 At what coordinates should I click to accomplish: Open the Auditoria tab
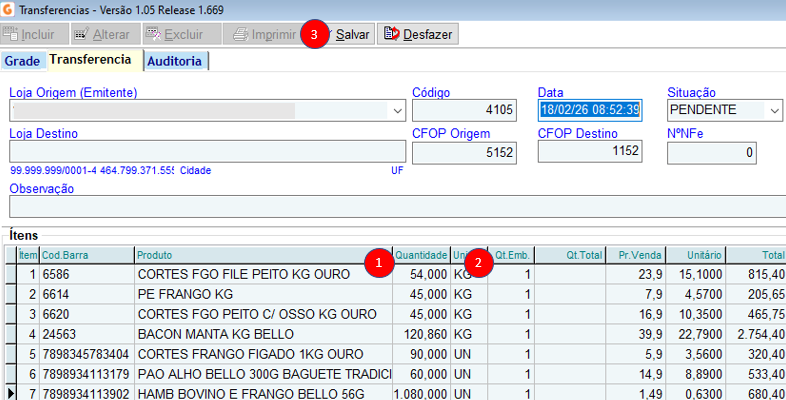click(x=175, y=61)
